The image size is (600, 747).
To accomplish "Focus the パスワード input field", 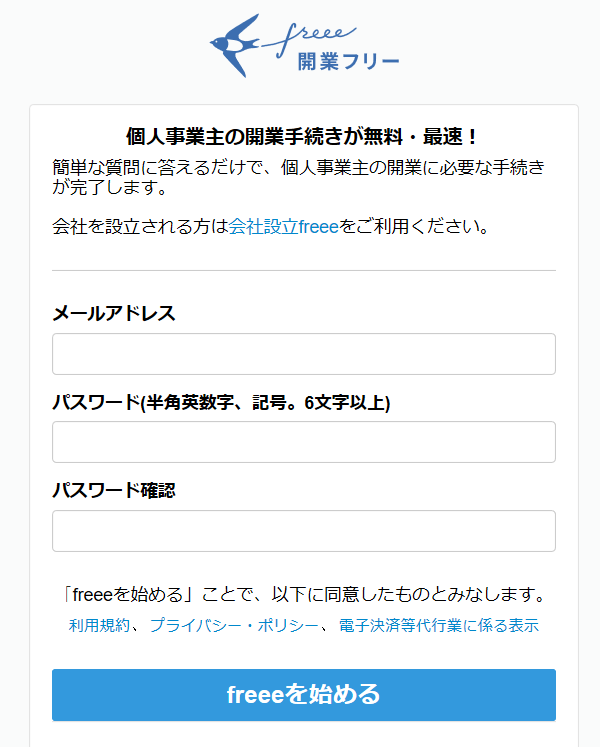I will (304, 442).
